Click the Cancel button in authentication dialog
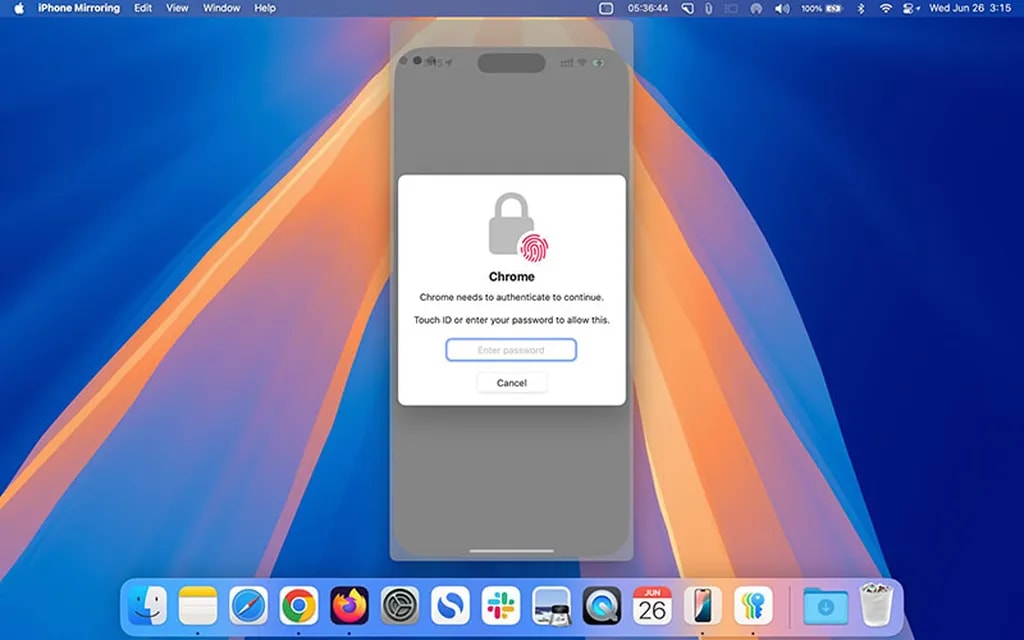 coord(511,383)
